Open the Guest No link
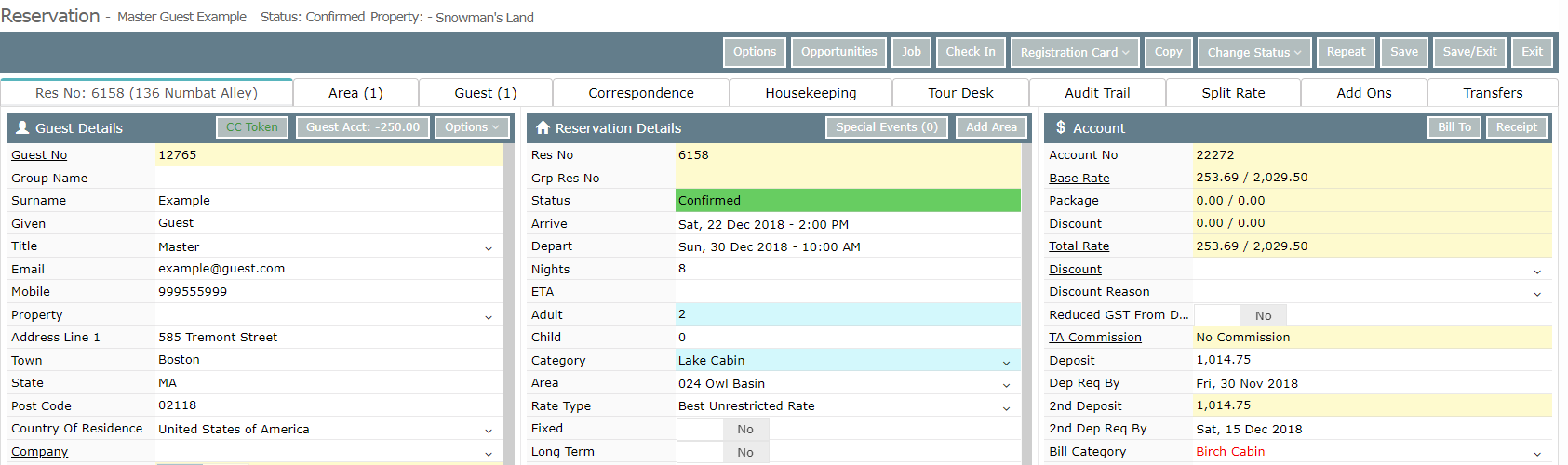The height and width of the screenshot is (465, 1568). [x=39, y=155]
